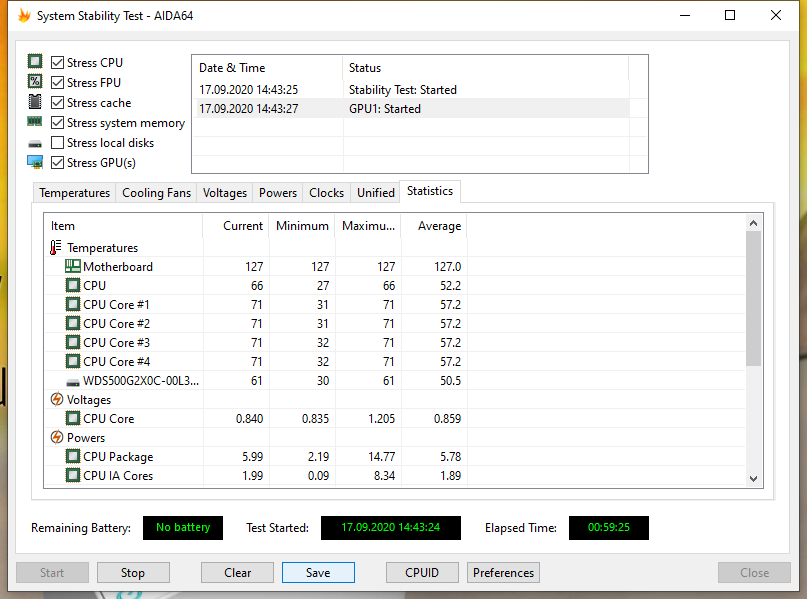Click the Test Started timestamp display

click(391, 527)
